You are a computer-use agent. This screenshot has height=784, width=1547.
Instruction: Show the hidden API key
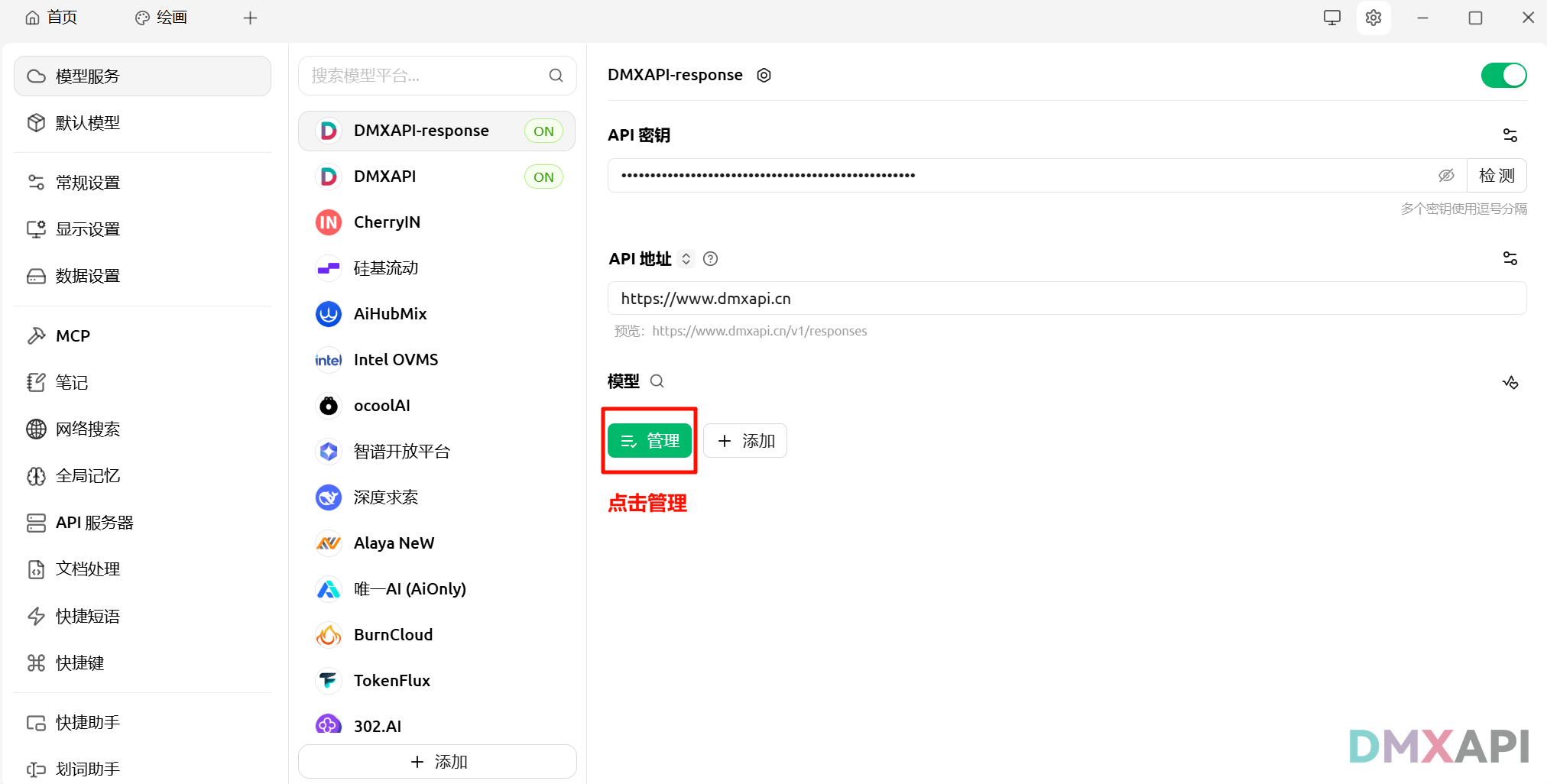[1447, 175]
